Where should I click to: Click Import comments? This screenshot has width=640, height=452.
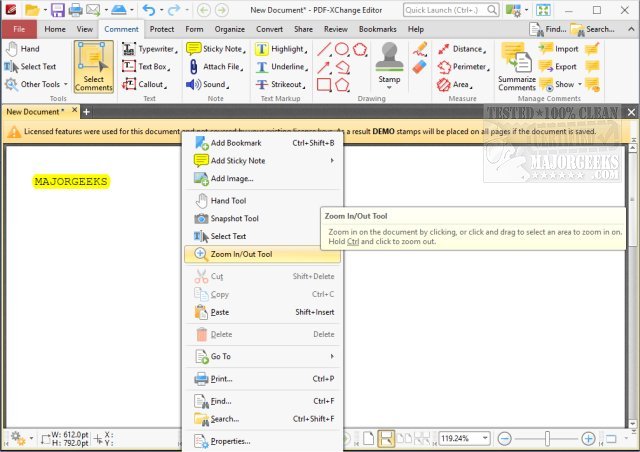[558, 49]
